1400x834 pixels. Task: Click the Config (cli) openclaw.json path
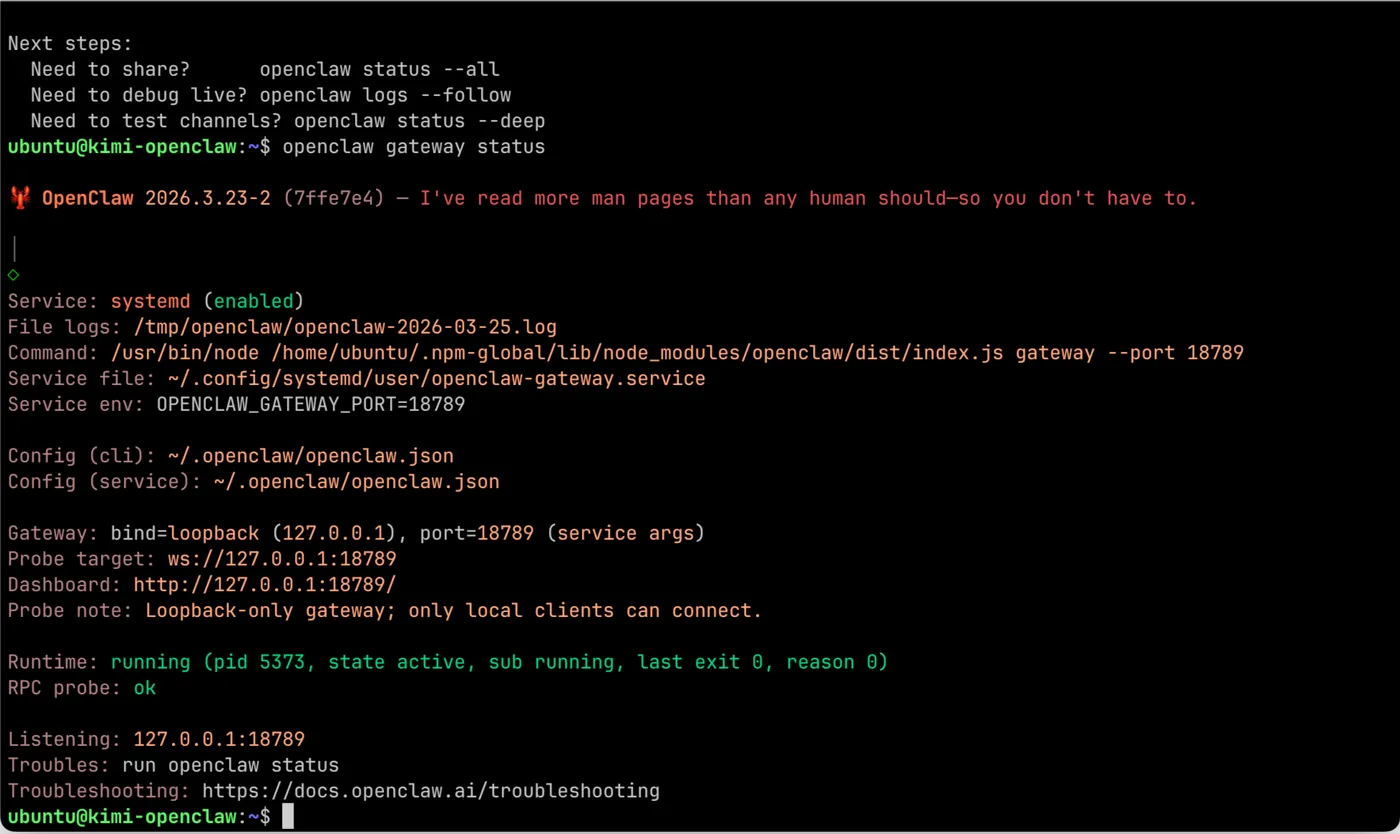click(311, 456)
